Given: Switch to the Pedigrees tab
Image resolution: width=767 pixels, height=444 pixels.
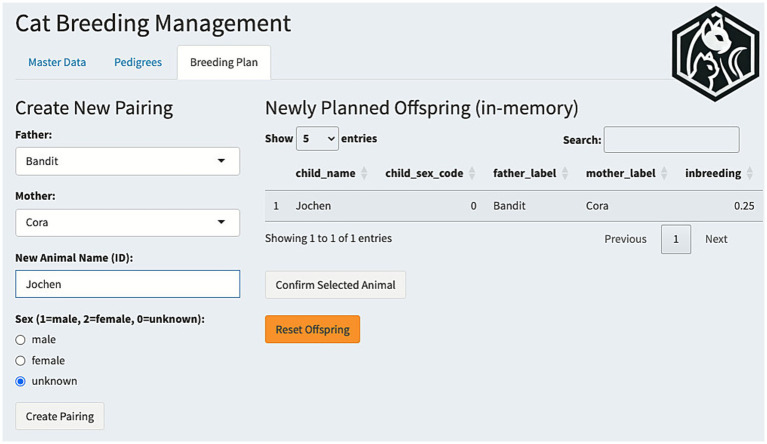Looking at the screenshot, I should click(x=138, y=63).
